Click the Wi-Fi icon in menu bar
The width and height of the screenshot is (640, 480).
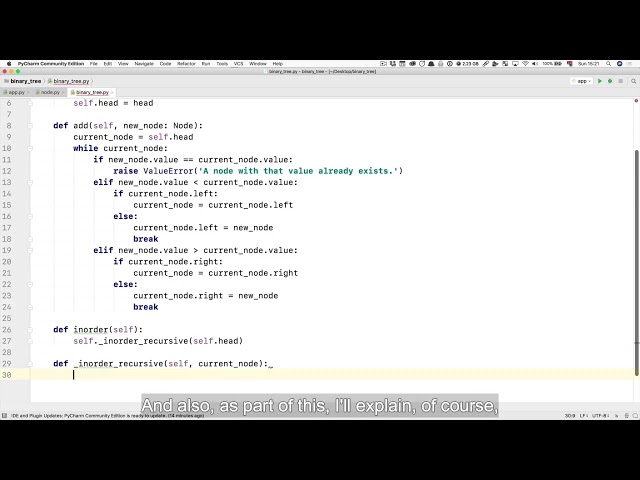tap(525, 64)
